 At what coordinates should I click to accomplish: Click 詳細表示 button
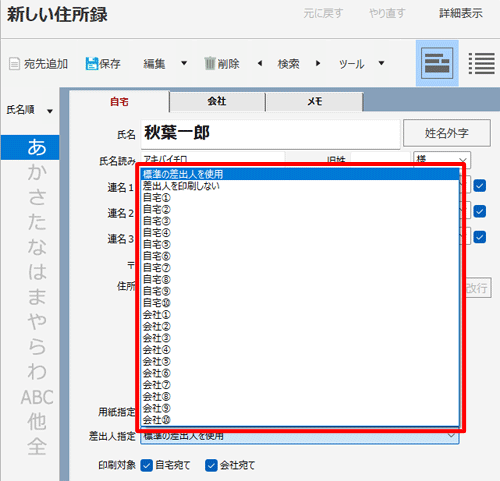[461, 13]
